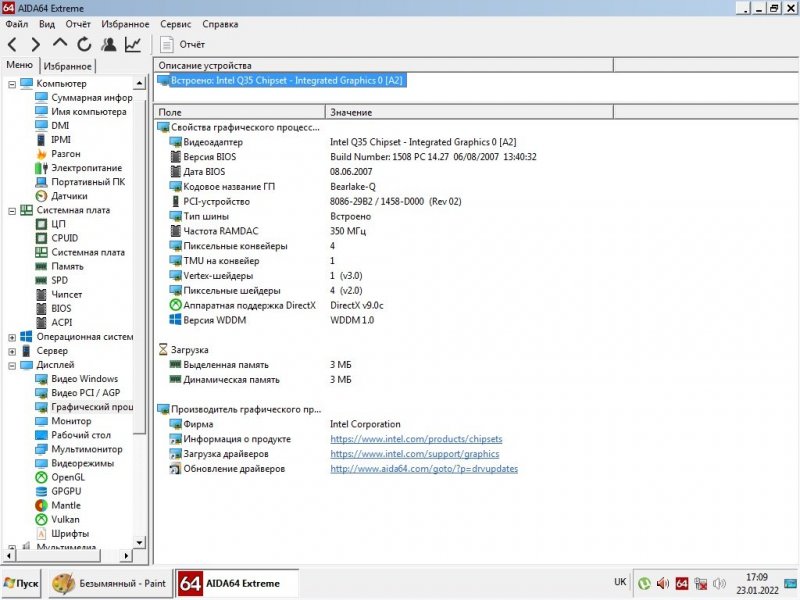Select OpenGL in the sidebar tree
The image size is (800, 600).
click(67, 477)
